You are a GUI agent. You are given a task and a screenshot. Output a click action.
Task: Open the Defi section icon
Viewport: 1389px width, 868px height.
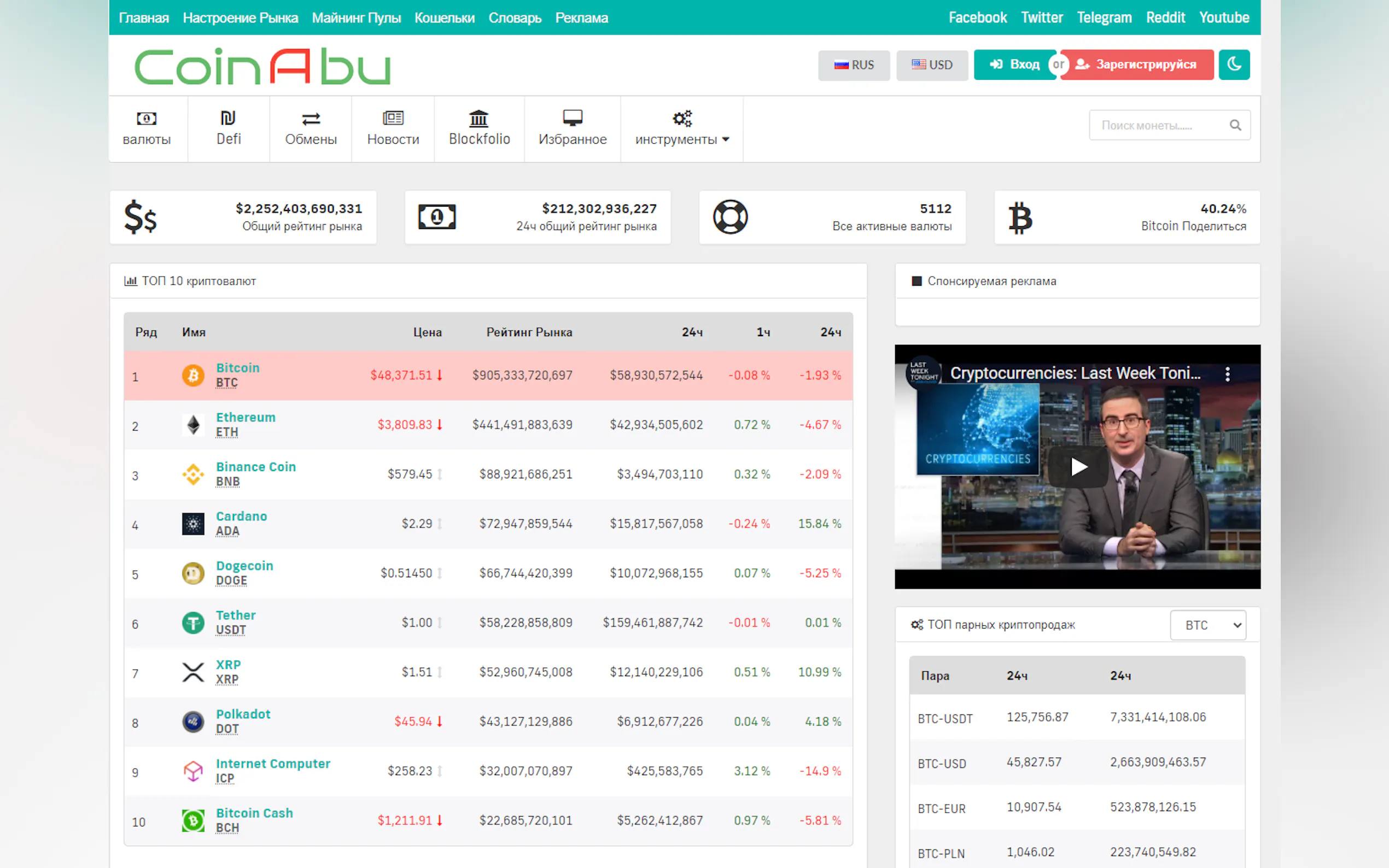pyautogui.click(x=228, y=118)
